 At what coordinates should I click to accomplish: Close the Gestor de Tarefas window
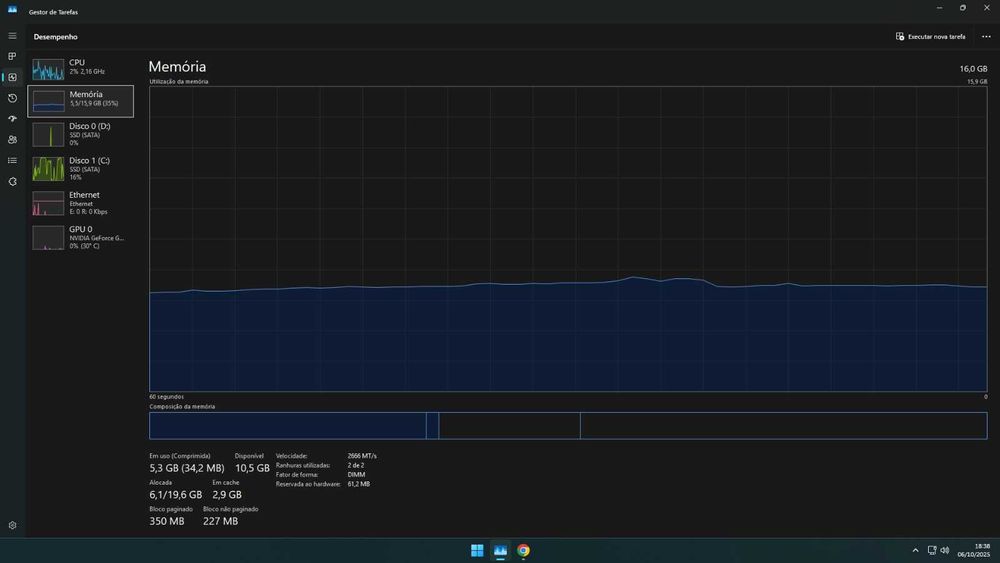click(x=987, y=8)
